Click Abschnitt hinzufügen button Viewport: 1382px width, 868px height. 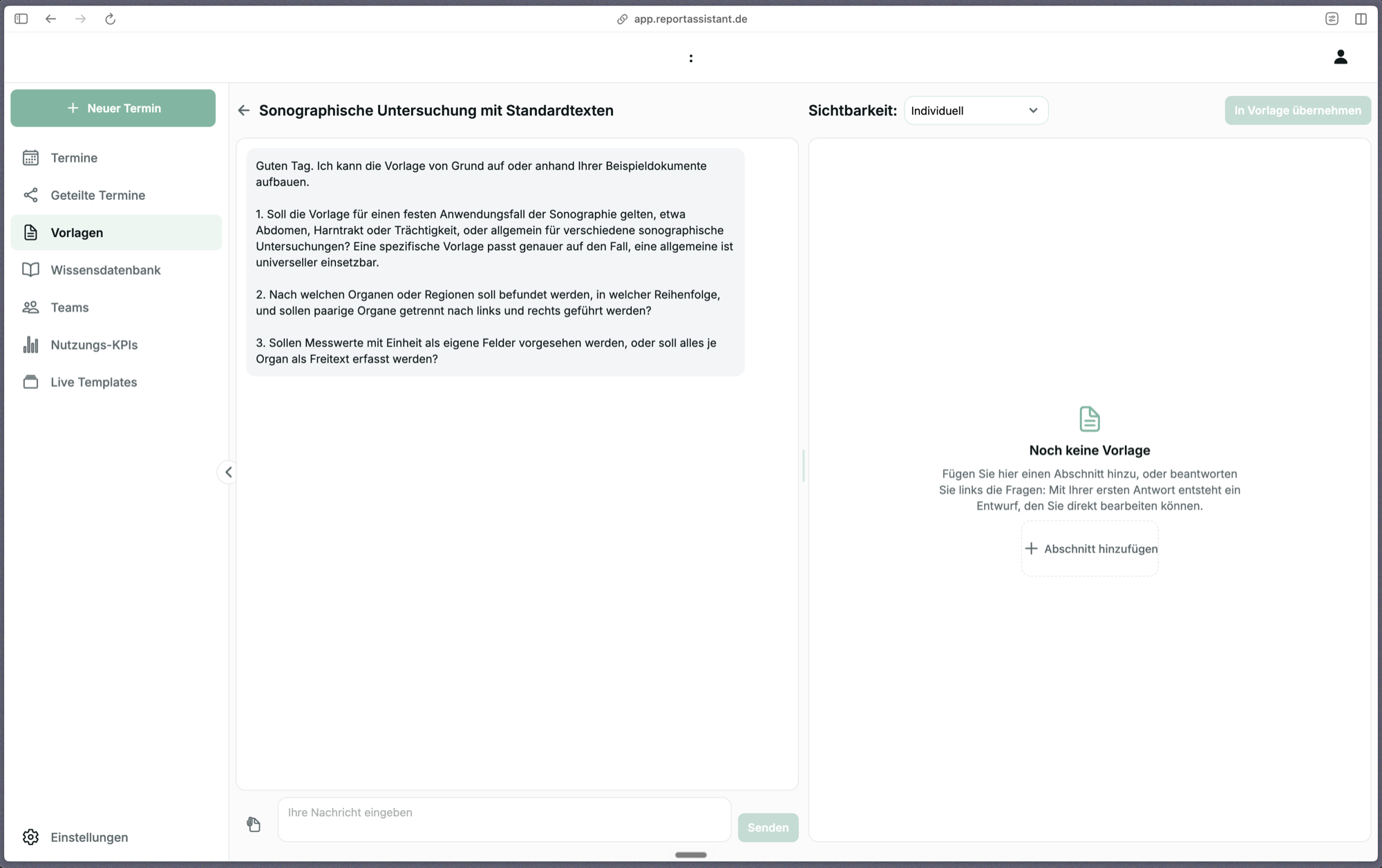click(x=1090, y=549)
